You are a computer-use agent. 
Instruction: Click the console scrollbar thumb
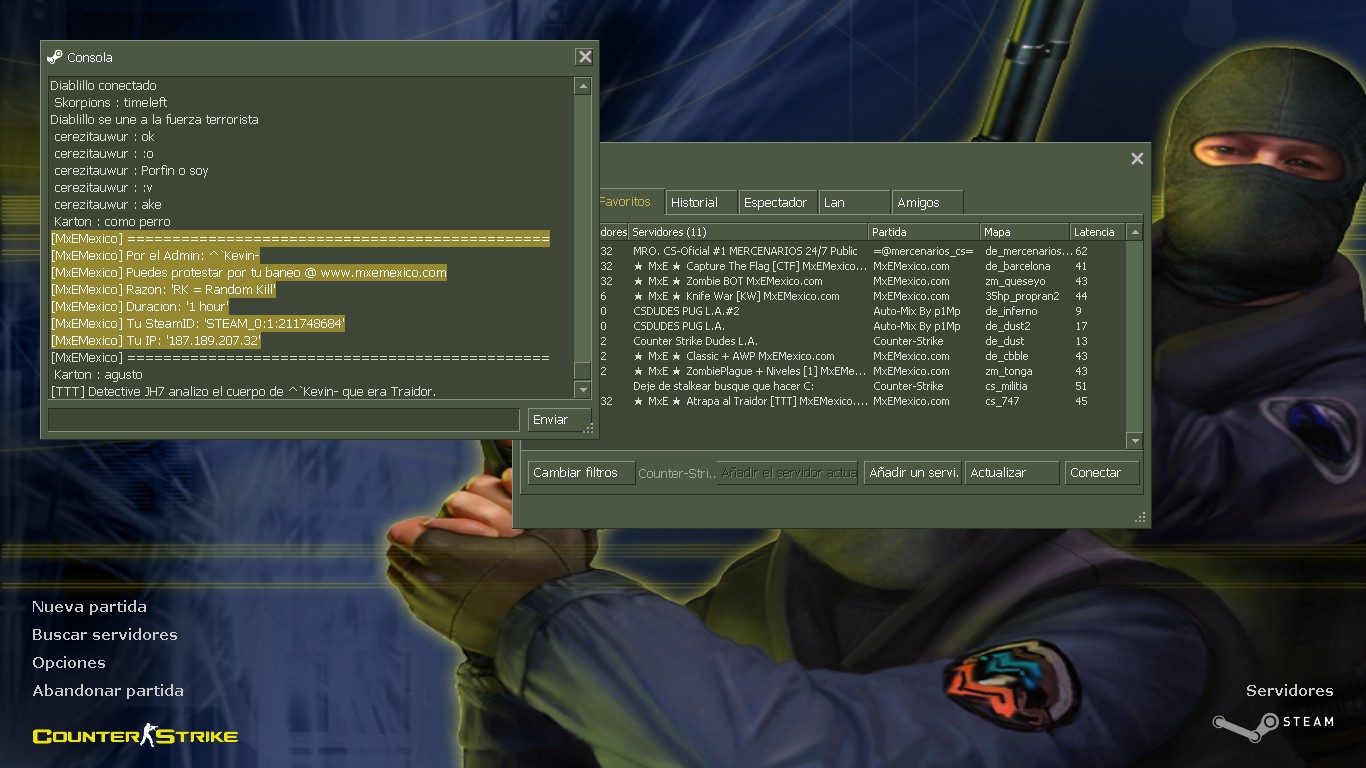(583, 371)
